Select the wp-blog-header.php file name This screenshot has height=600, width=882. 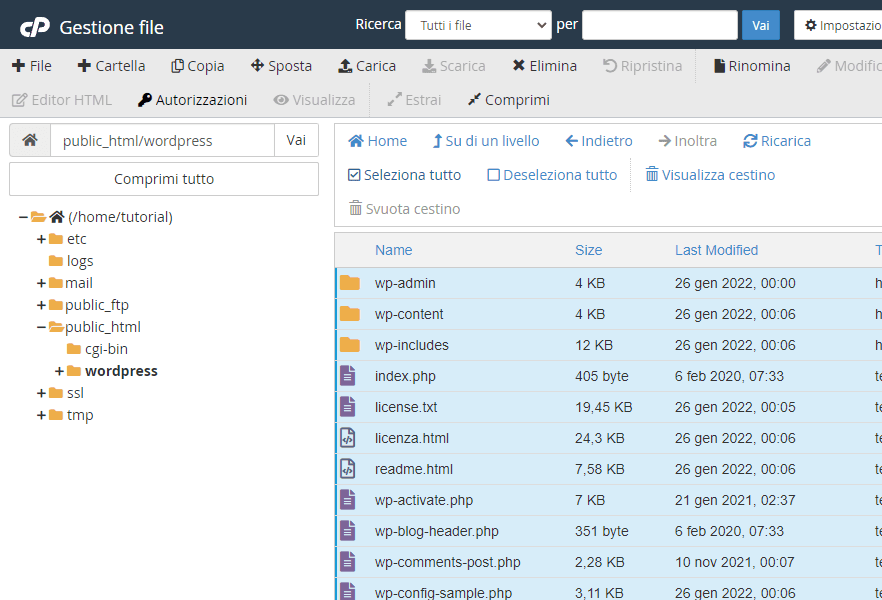tap(436, 531)
